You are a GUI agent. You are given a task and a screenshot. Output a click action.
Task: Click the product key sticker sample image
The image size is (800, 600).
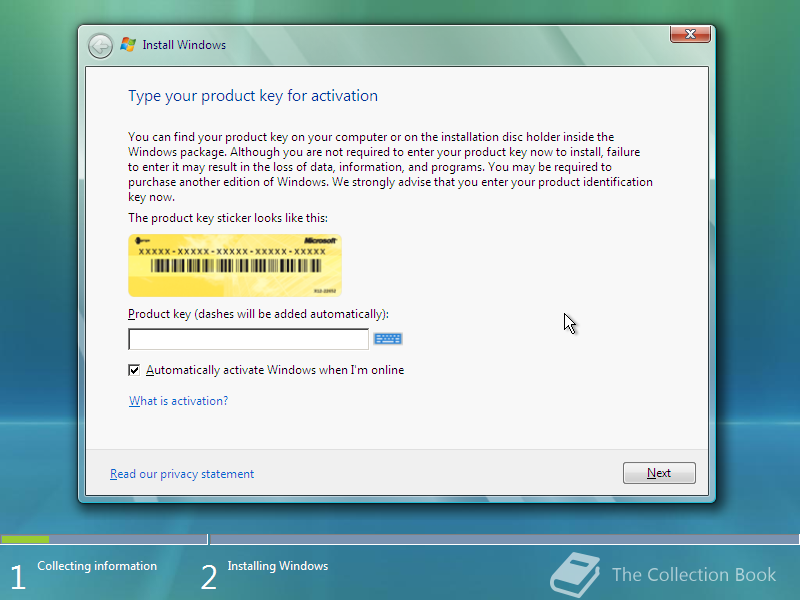pyautogui.click(x=235, y=265)
